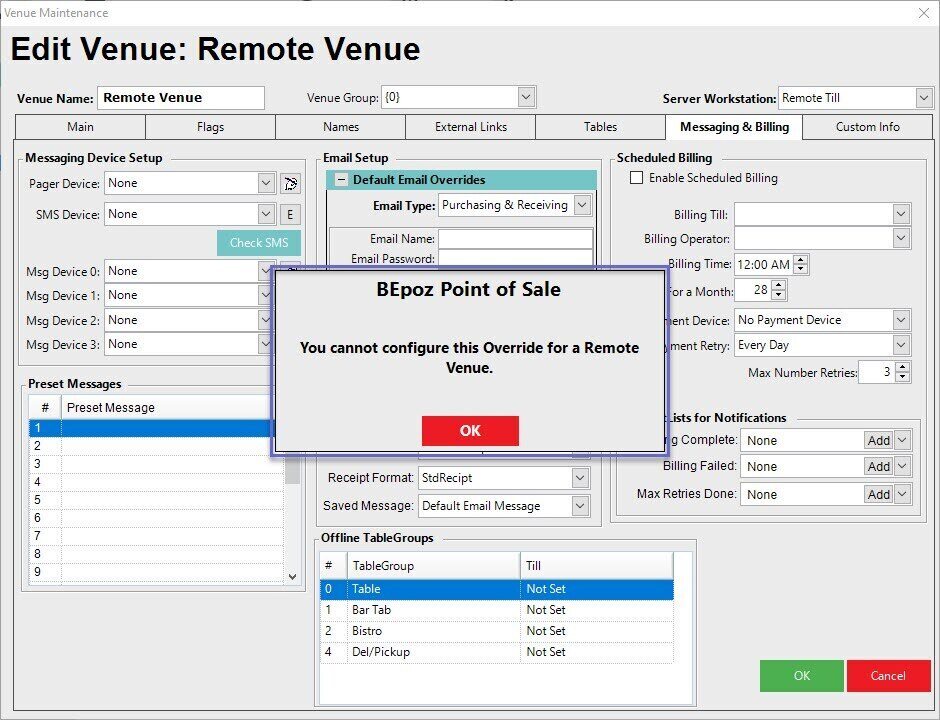Viewport: 940px width, 720px height.
Task: Click the E button next to SMS Device
Action: coord(290,214)
